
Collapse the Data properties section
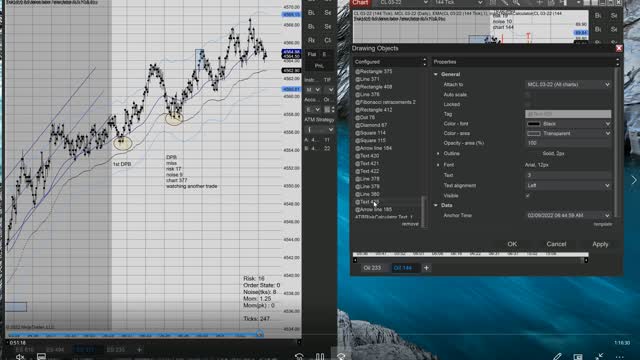[x=436, y=205]
